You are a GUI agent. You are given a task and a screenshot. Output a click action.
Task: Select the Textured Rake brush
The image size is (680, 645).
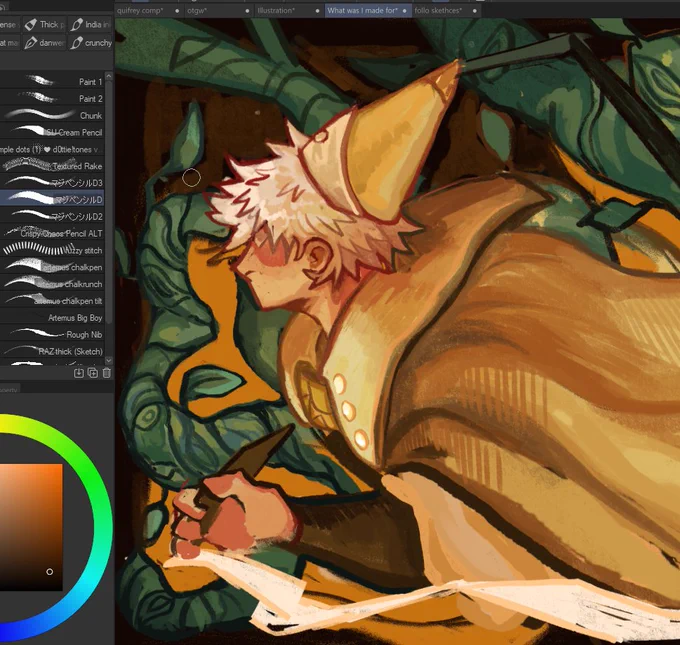tap(52, 166)
